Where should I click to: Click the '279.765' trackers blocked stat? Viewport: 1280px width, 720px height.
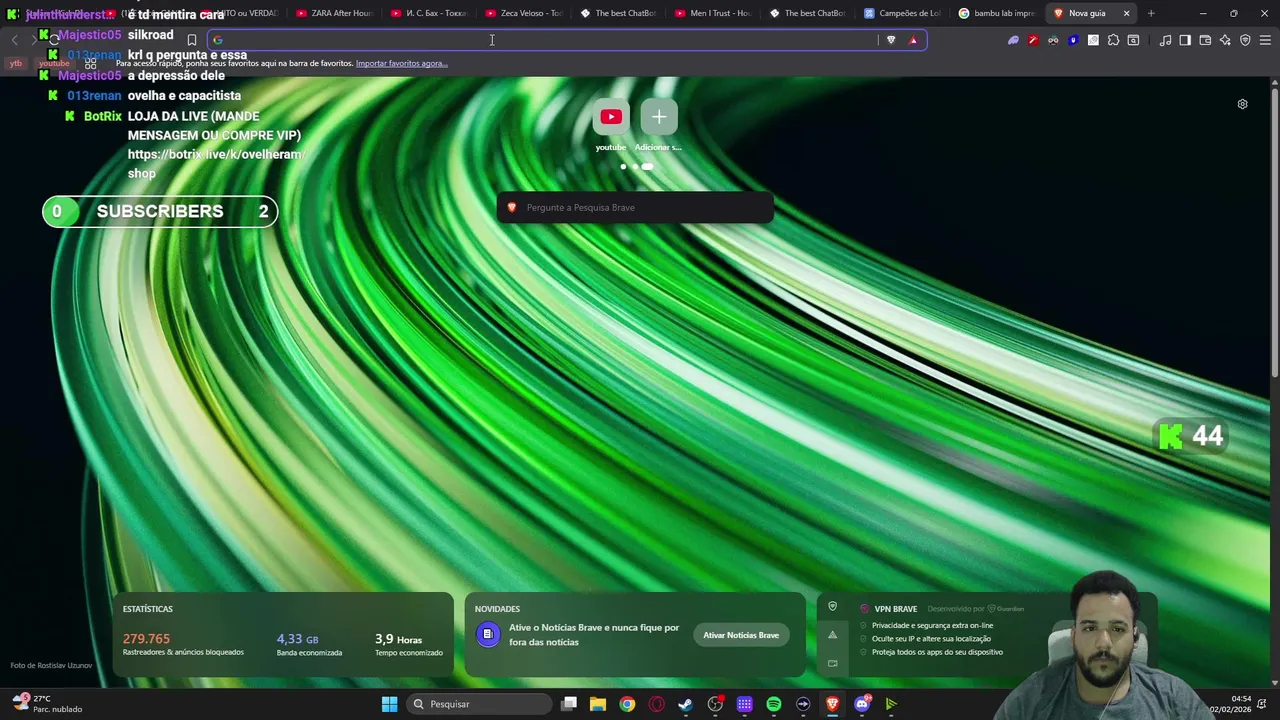pos(146,638)
